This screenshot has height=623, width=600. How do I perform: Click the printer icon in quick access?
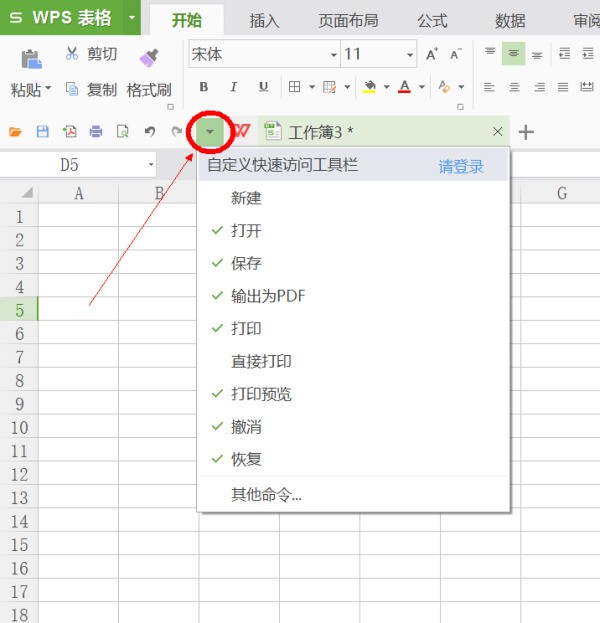[96, 132]
